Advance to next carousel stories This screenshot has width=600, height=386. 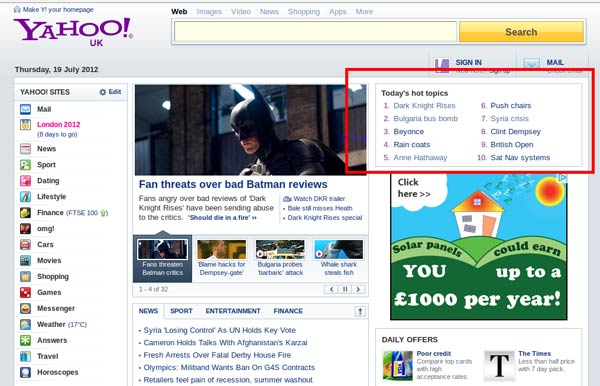click(358, 289)
